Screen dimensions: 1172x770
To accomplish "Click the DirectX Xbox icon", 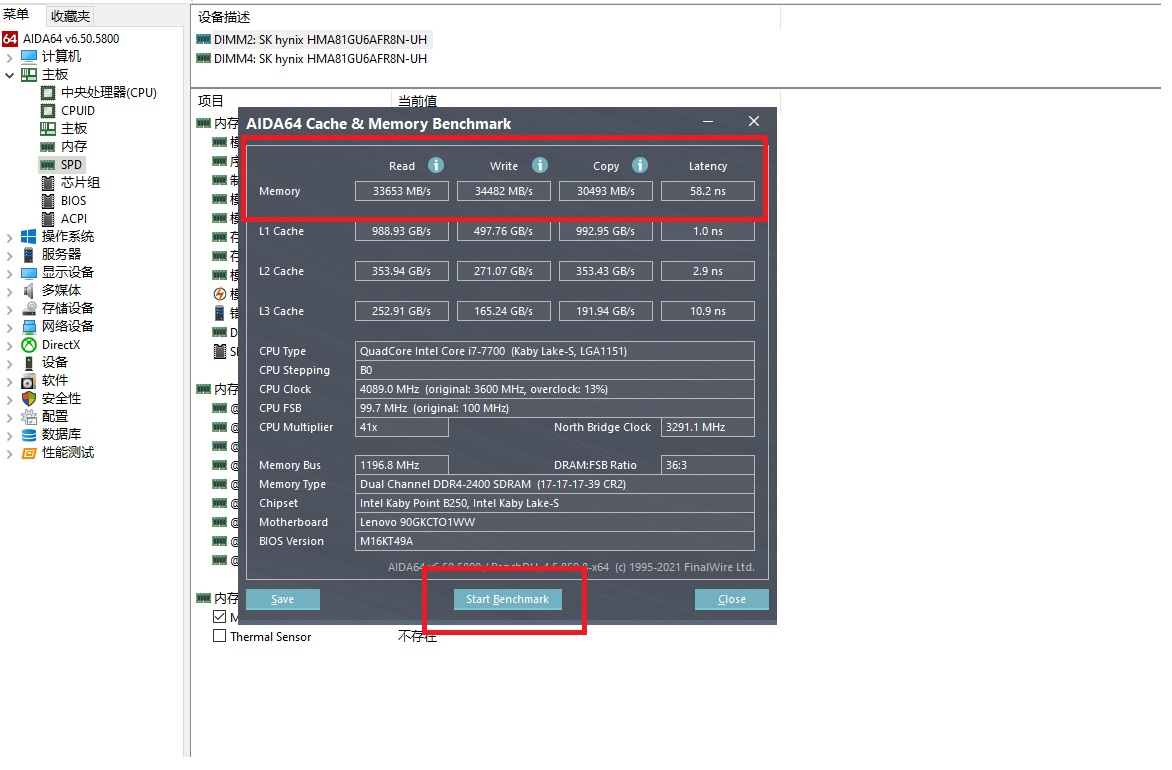I will [29, 345].
